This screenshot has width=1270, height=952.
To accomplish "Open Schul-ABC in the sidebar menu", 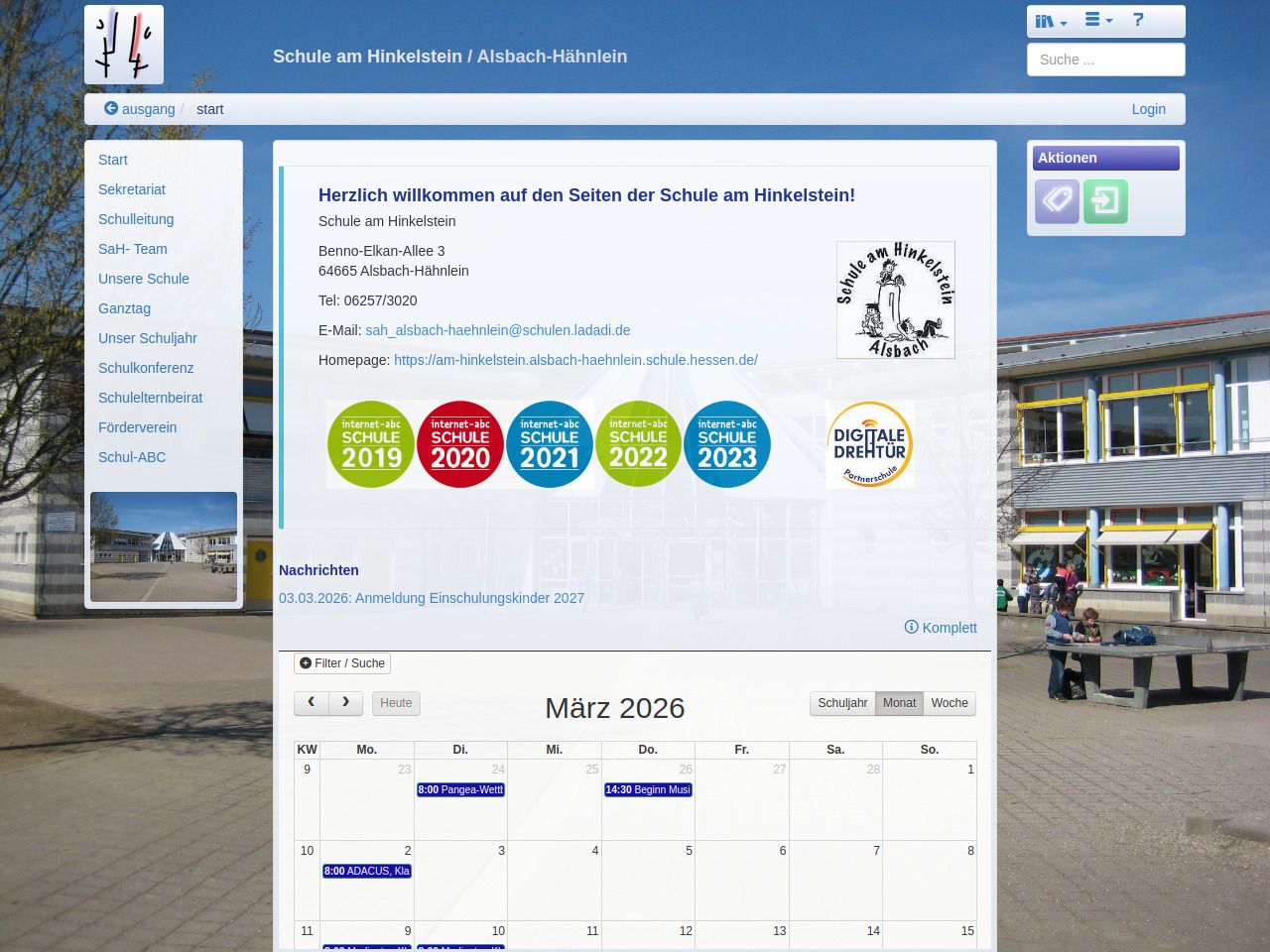I will coord(132,457).
